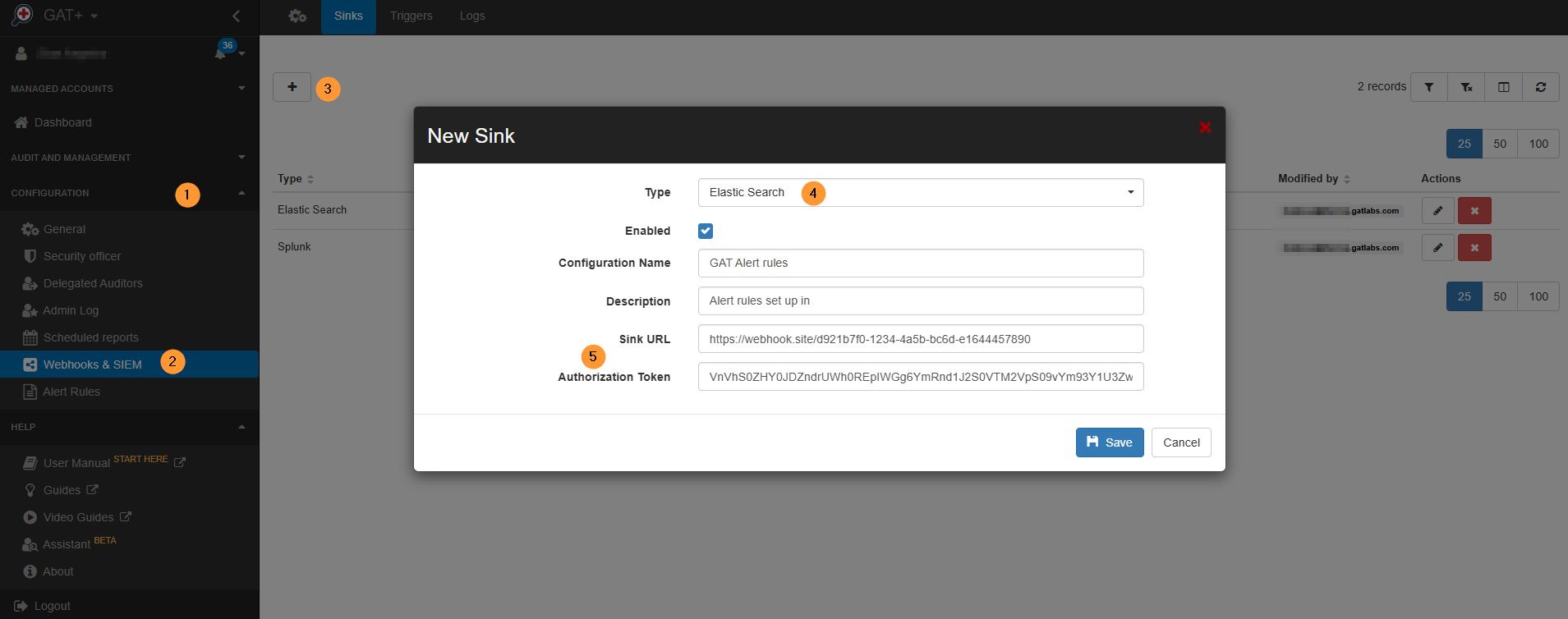The image size is (1568, 619).
Task: Click the settings gears icon in top bar
Action: tap(297, 16)
